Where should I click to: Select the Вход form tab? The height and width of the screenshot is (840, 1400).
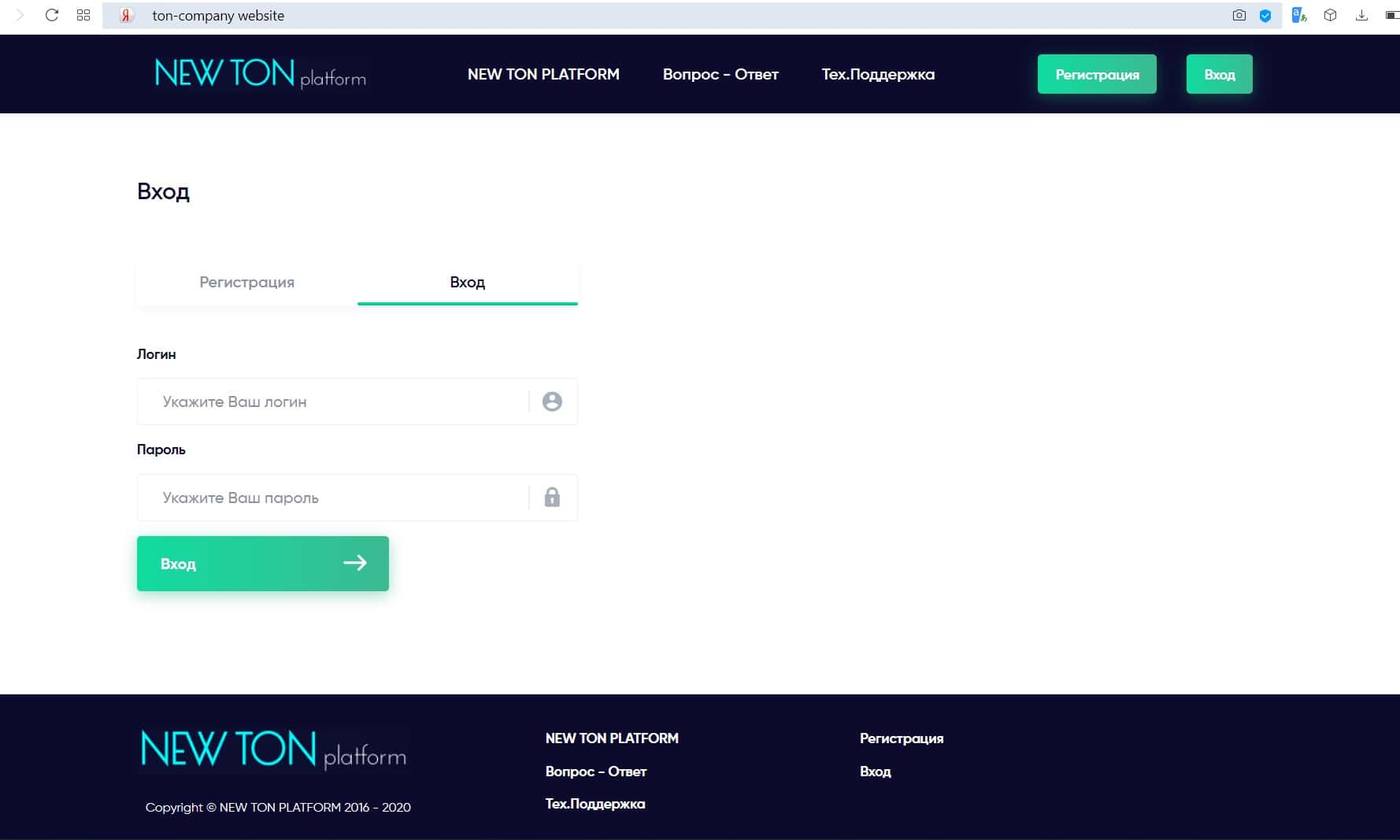[x=468, y=283]
